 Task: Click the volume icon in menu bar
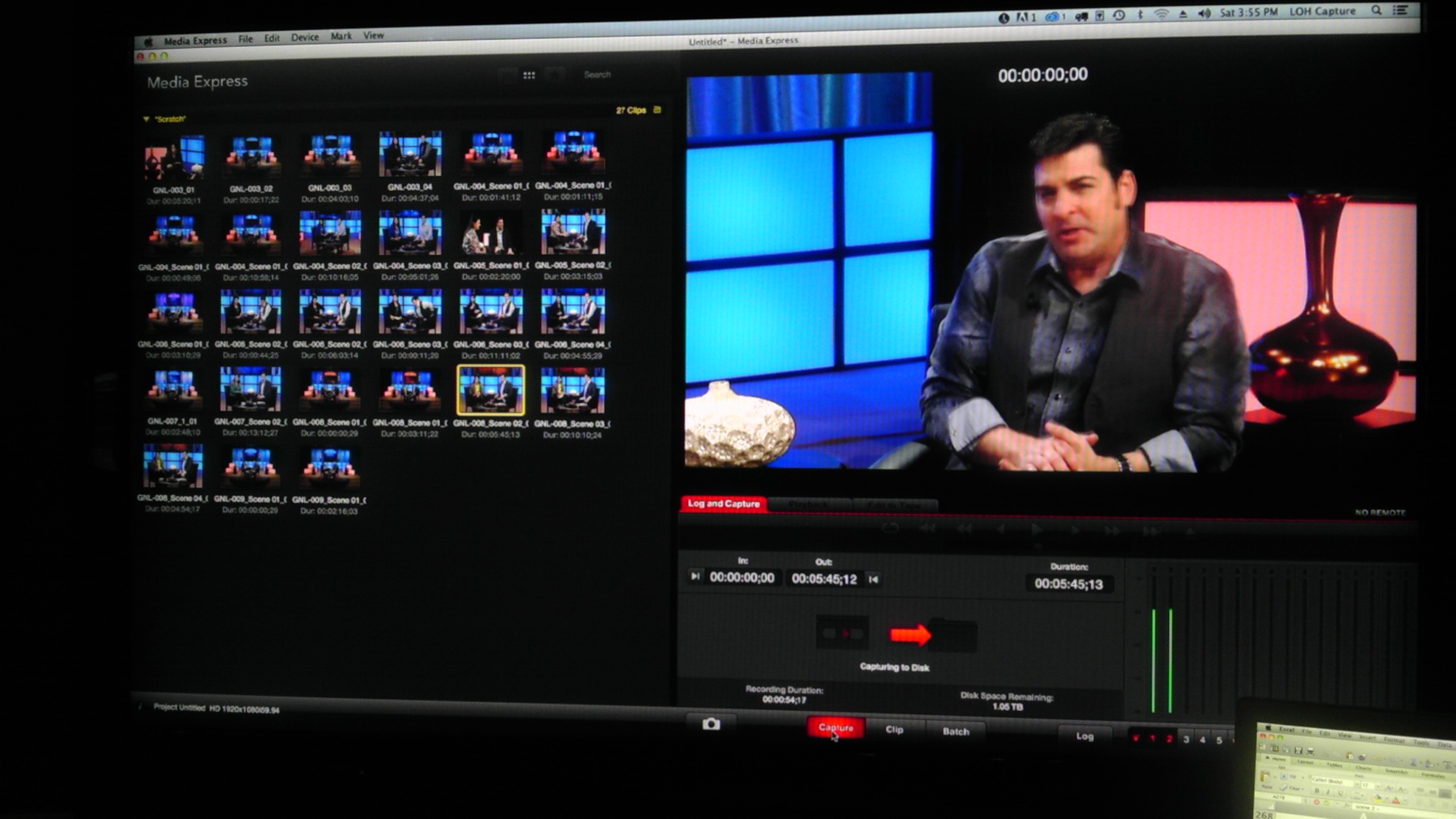click(1203, 14)
